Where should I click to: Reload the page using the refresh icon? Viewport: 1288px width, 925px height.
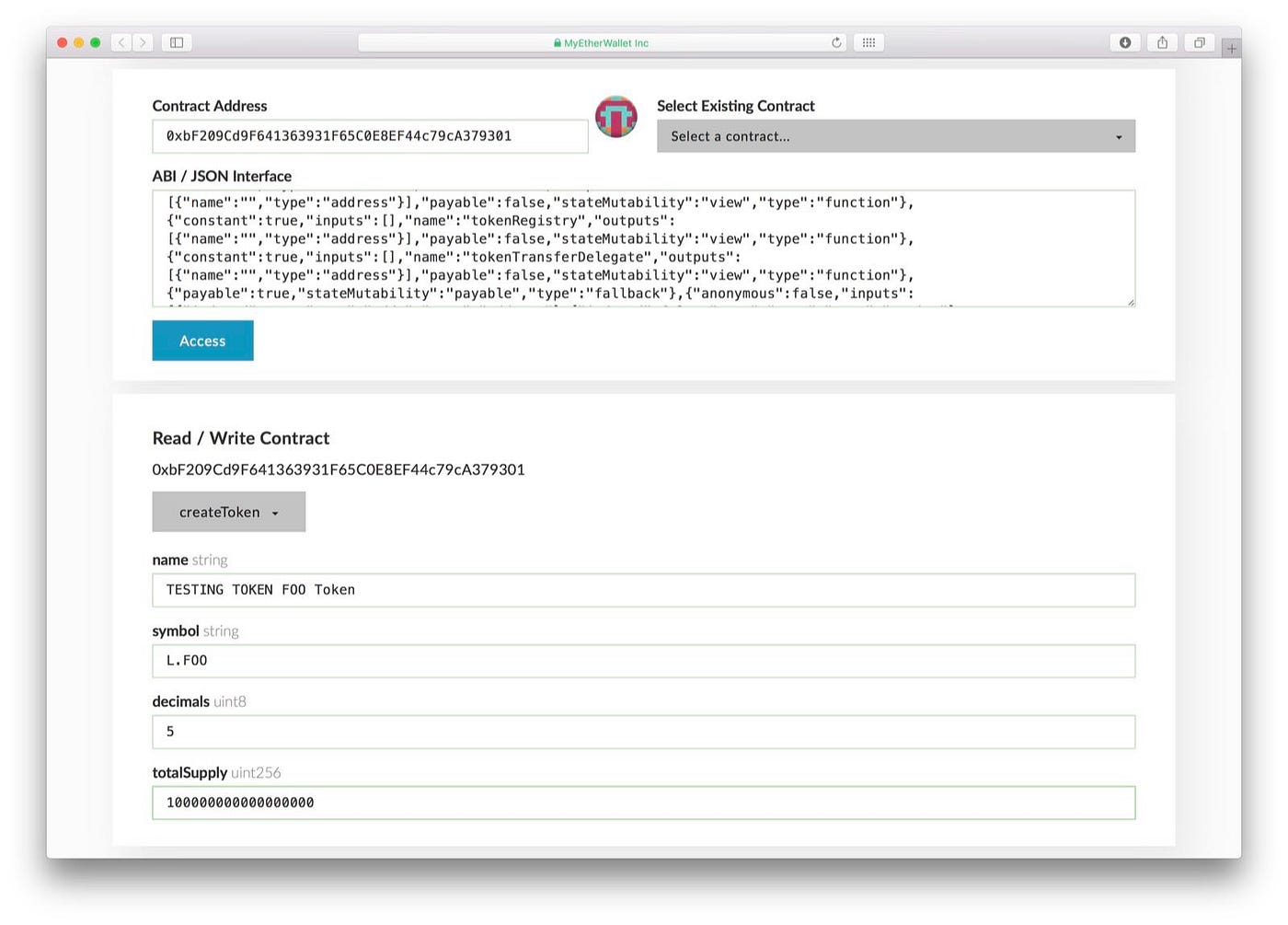pos(836,42)
